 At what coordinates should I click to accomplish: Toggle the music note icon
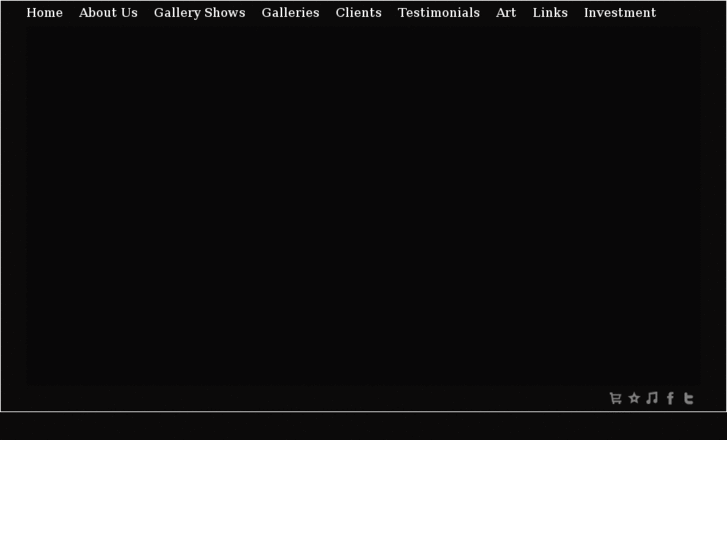[652, 398]
